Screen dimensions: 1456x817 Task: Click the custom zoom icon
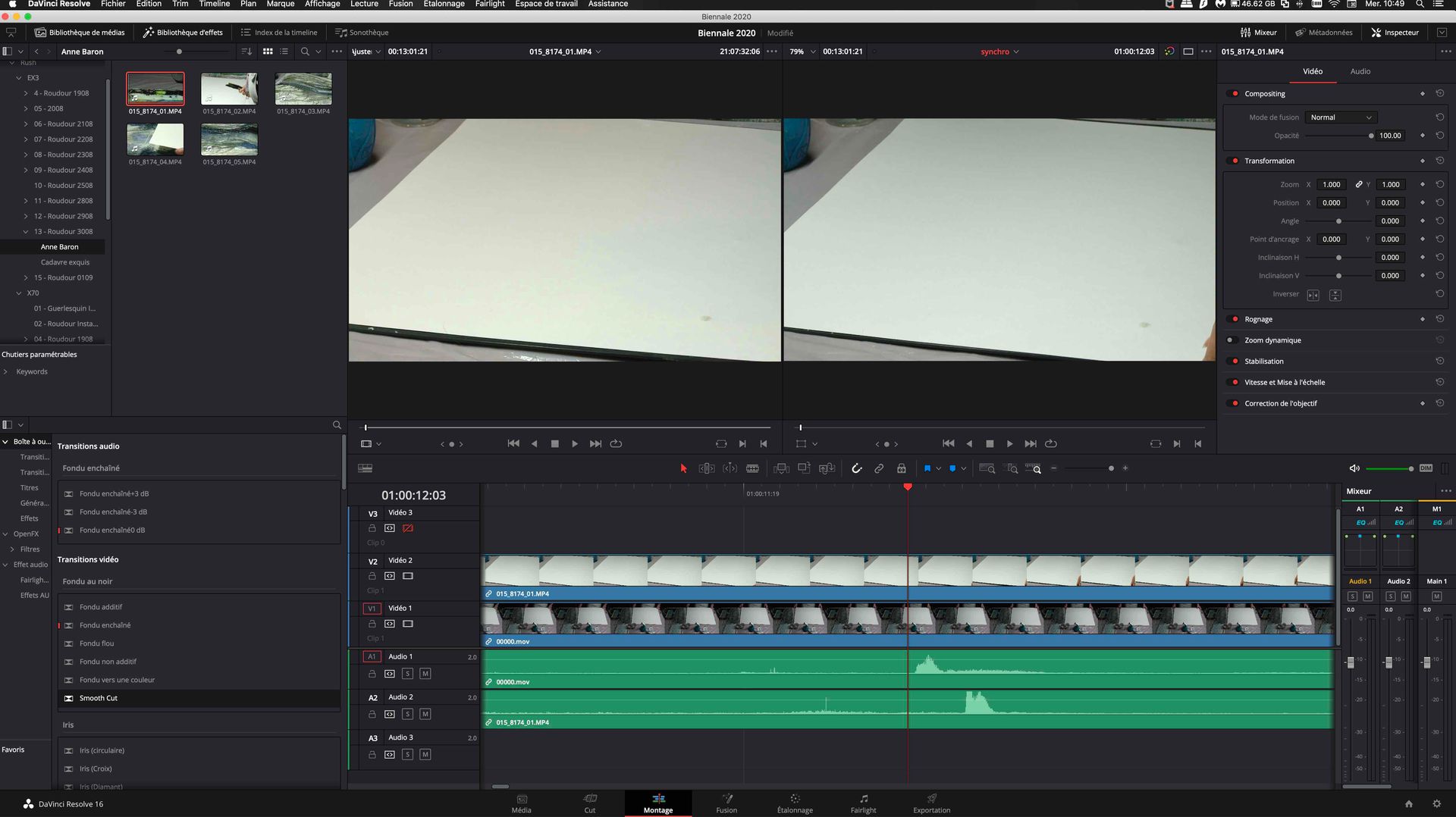(1034, 468)
